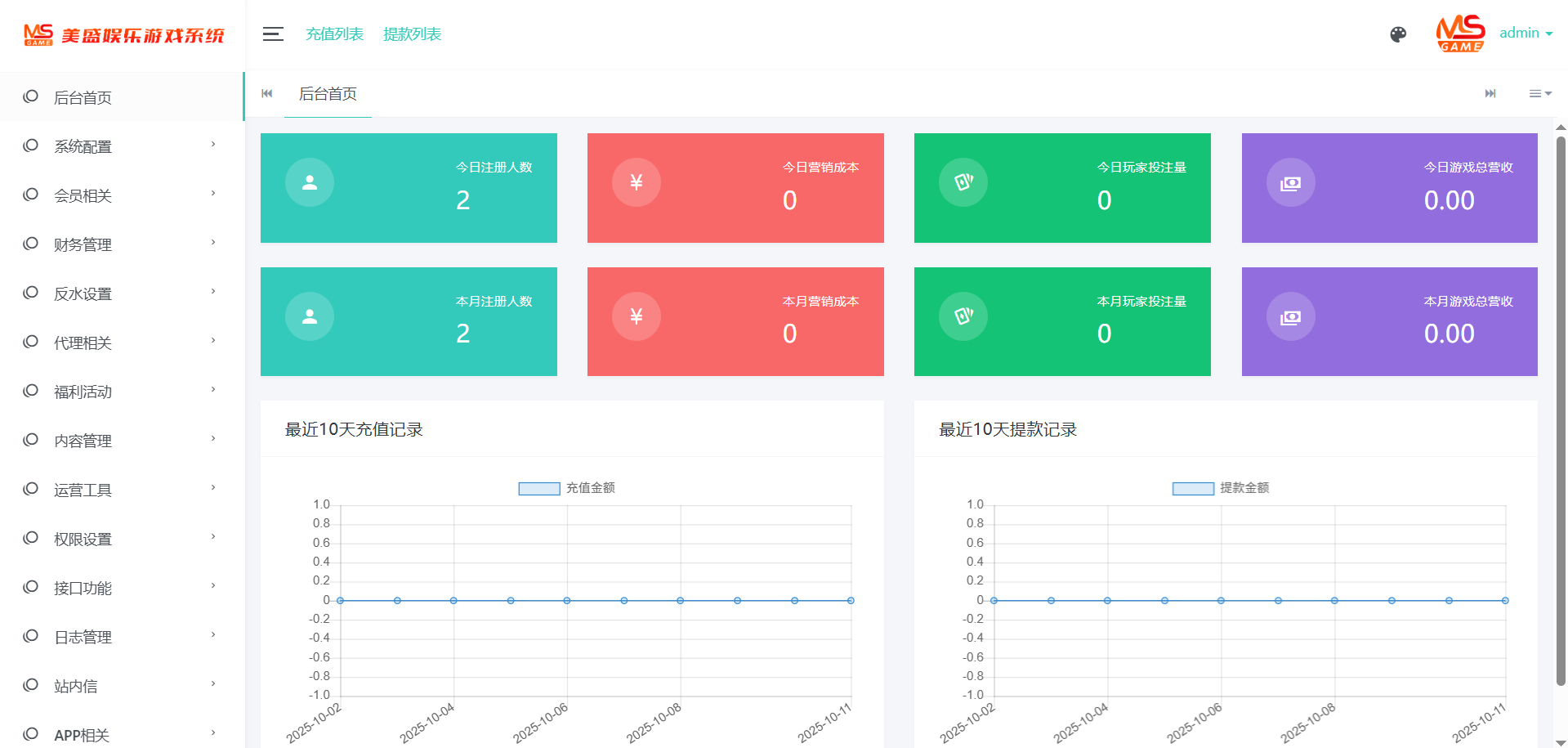The image size is (1568, 748).
Task: Click the tab scroll-right arrow icon
Action: (x=1490, y=94)
